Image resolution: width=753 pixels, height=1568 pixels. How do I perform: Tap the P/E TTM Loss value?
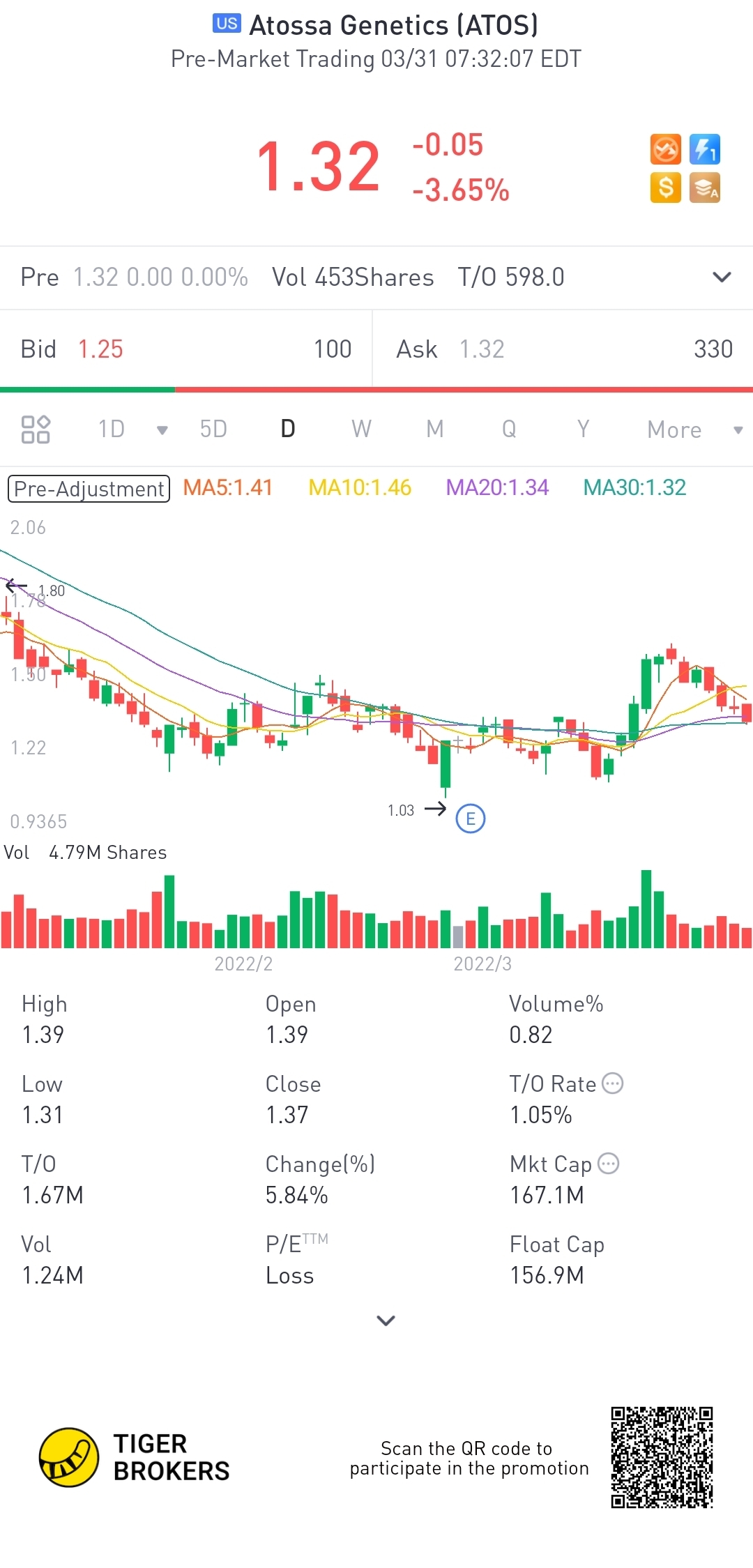pos(290,1276)
